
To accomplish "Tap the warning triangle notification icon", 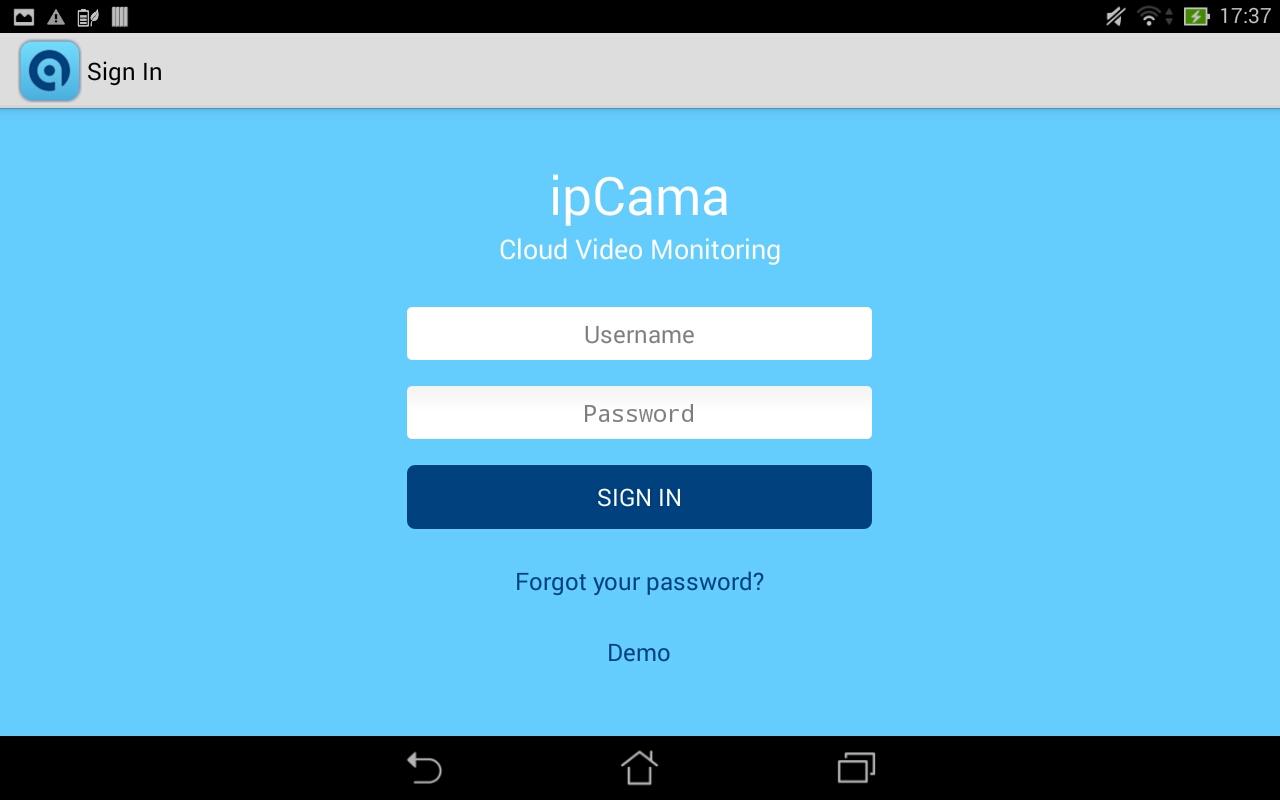I will tap(55, 17).
